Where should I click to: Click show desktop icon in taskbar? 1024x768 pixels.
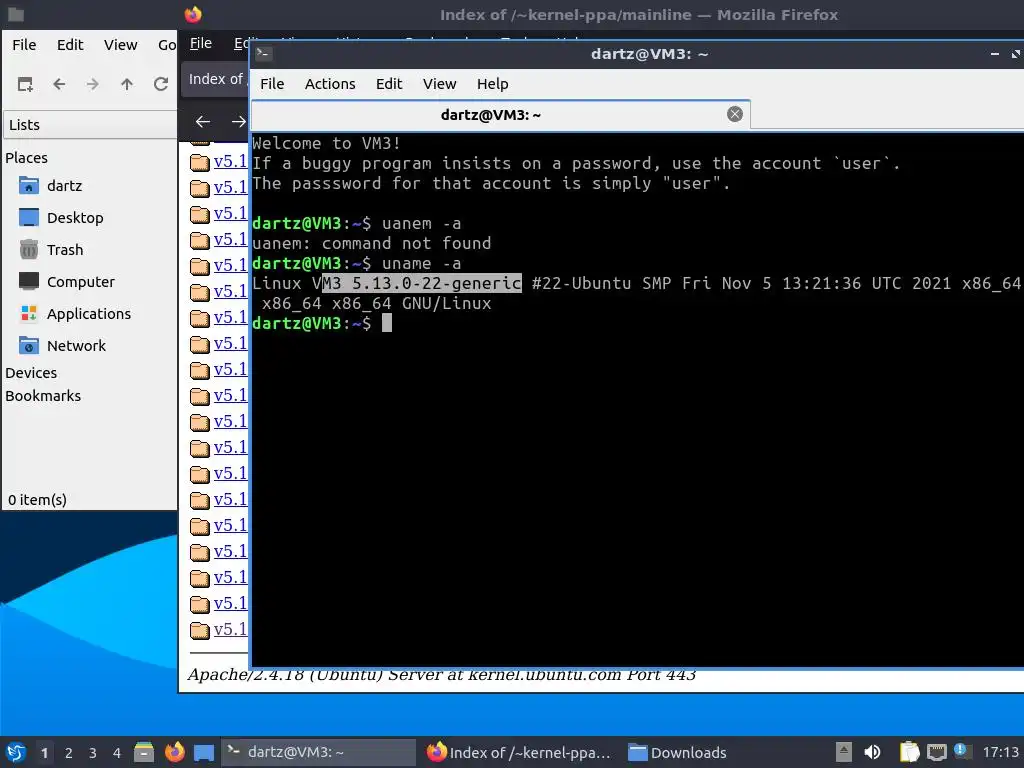pos(204,752)
